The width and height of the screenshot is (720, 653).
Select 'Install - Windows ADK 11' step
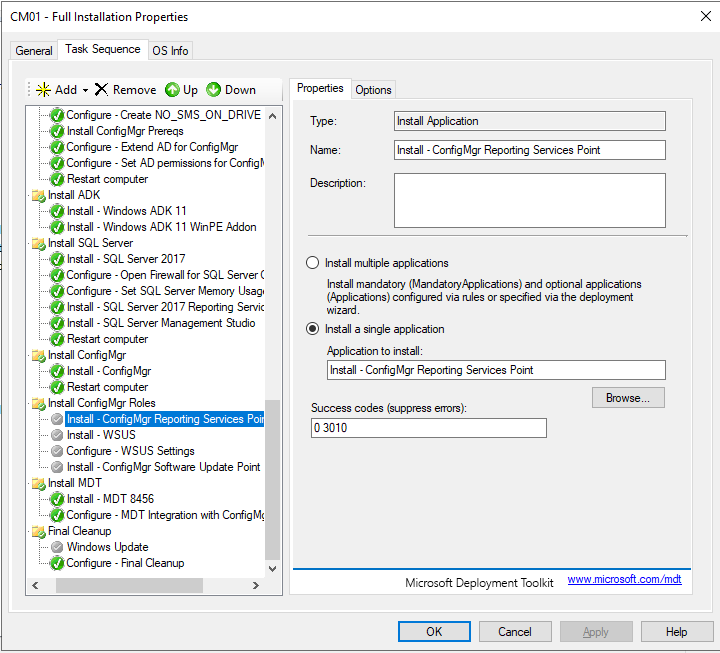[126, 211]
